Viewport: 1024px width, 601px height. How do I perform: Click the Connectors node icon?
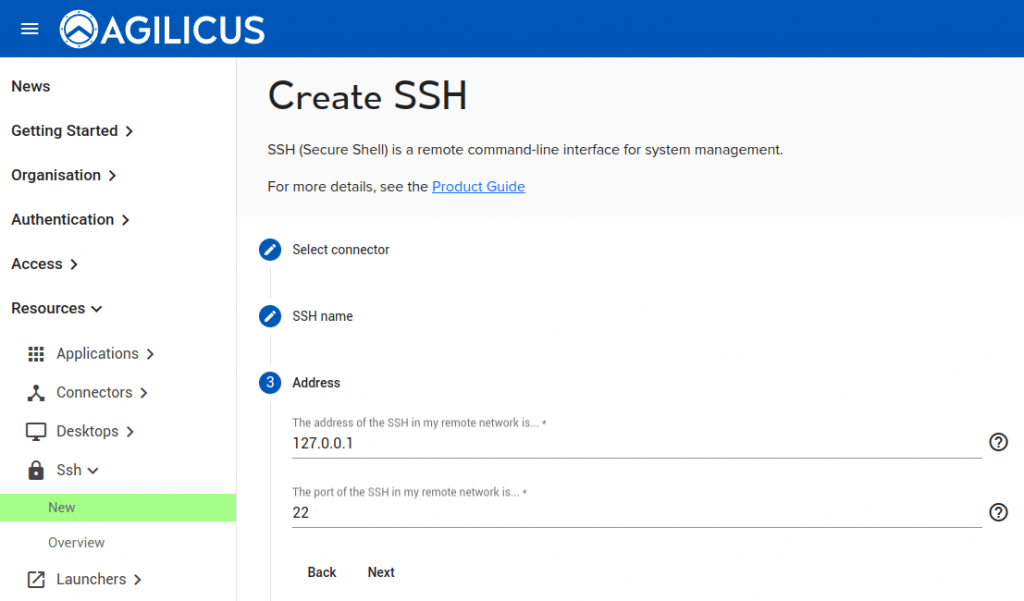(x=36, y=393)
